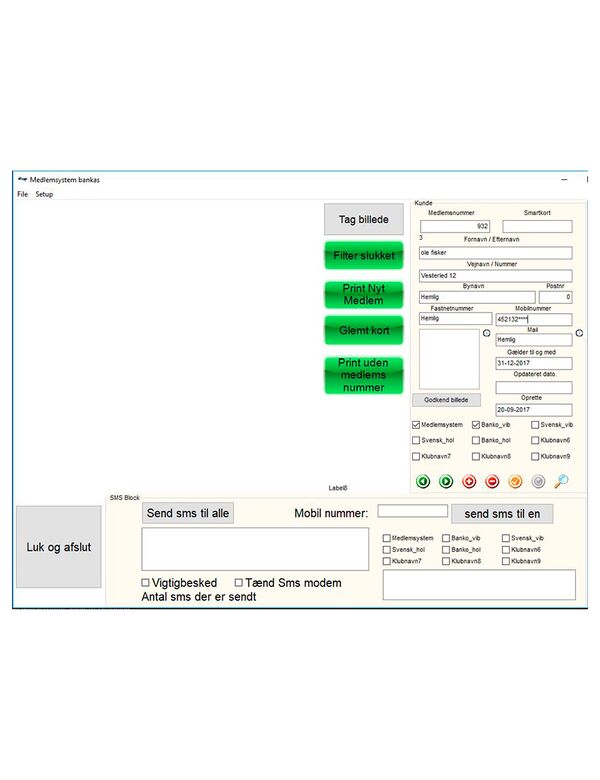The image size is (600, 780).
Task: Click the gray checkmark icon
Action: 538,481
